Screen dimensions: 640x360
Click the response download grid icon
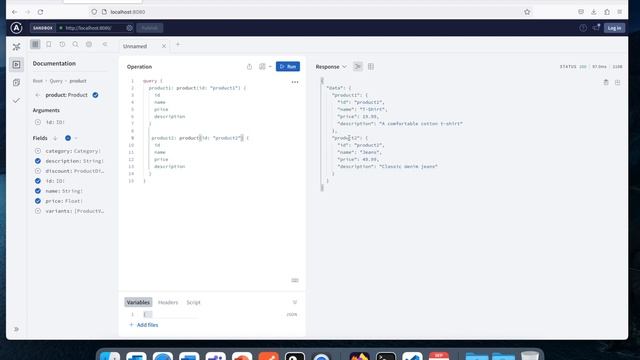[x=618, y=82]
